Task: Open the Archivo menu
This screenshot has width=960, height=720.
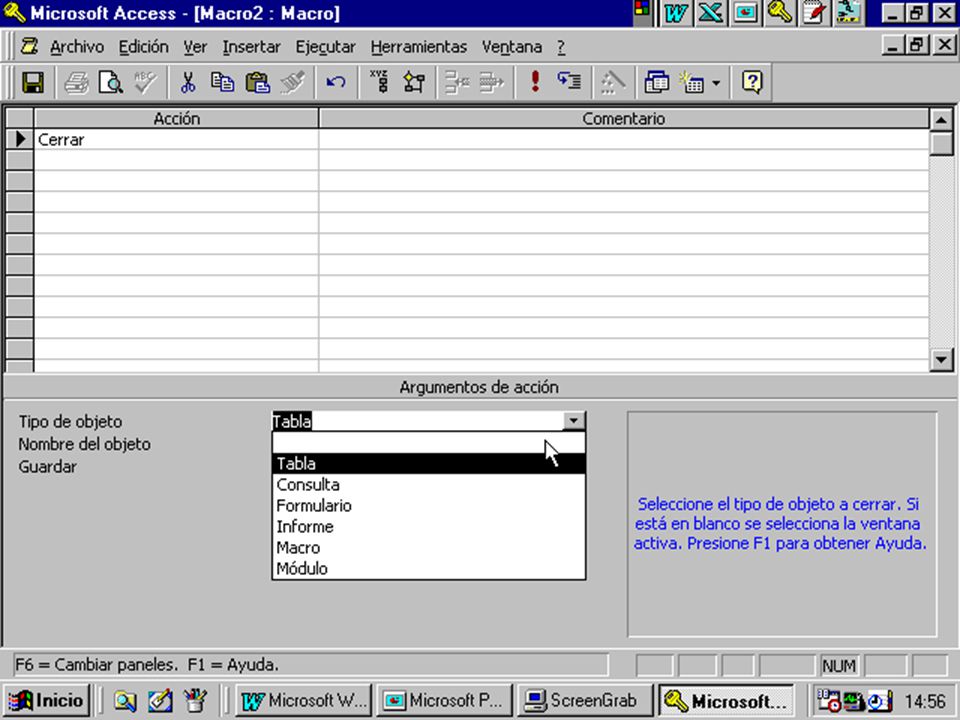Action: point(77,47)
